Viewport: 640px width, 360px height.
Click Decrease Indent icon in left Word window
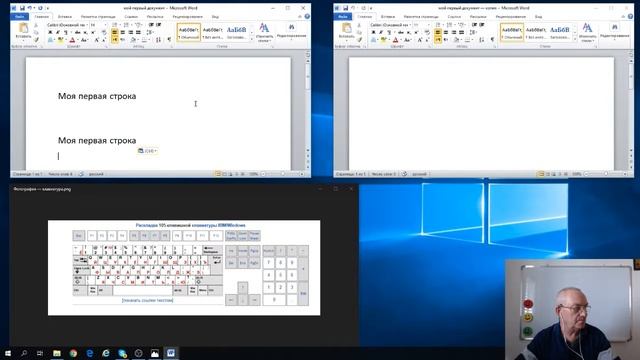[151, 25]
